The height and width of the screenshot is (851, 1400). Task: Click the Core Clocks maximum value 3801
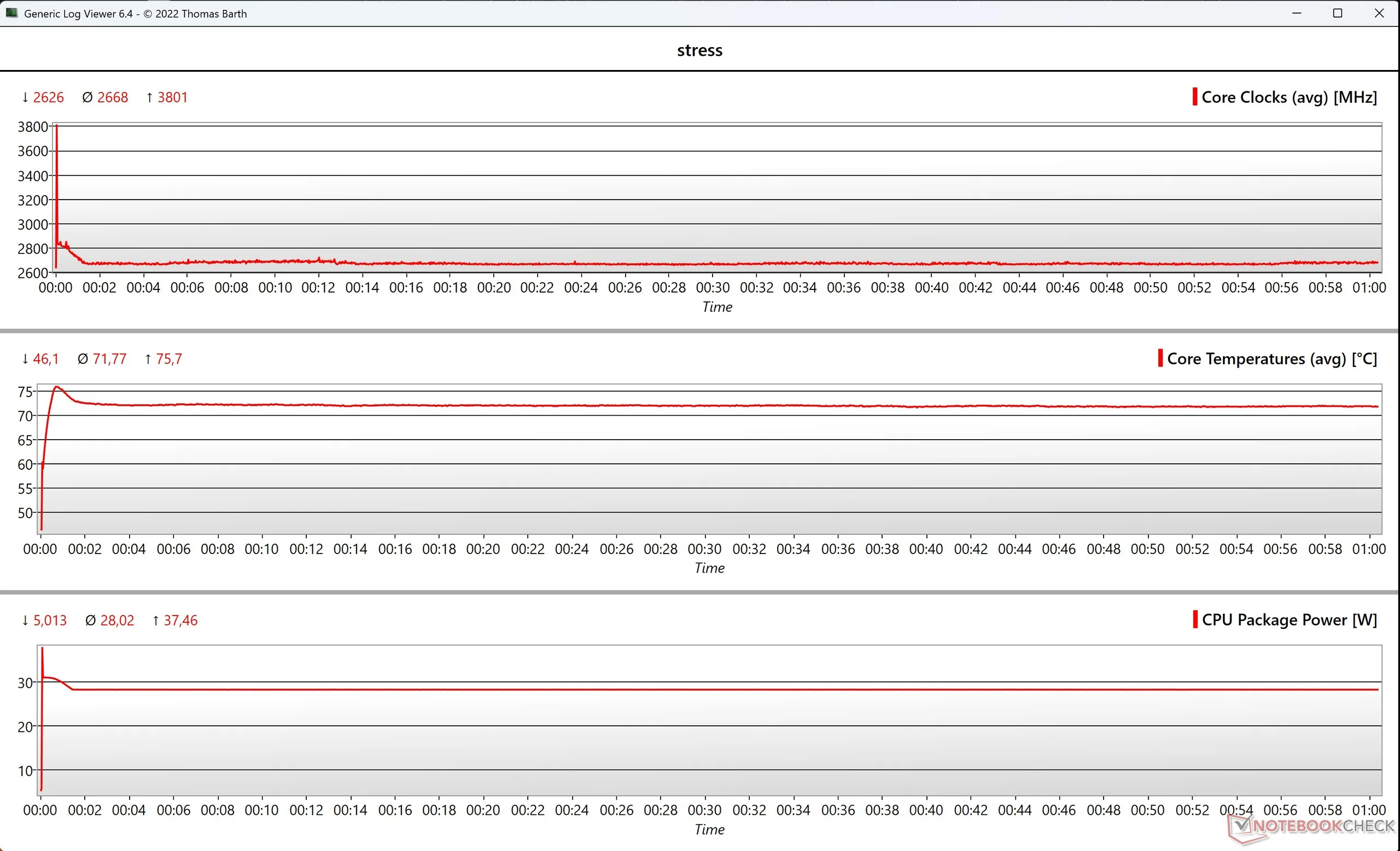point(172,97)
